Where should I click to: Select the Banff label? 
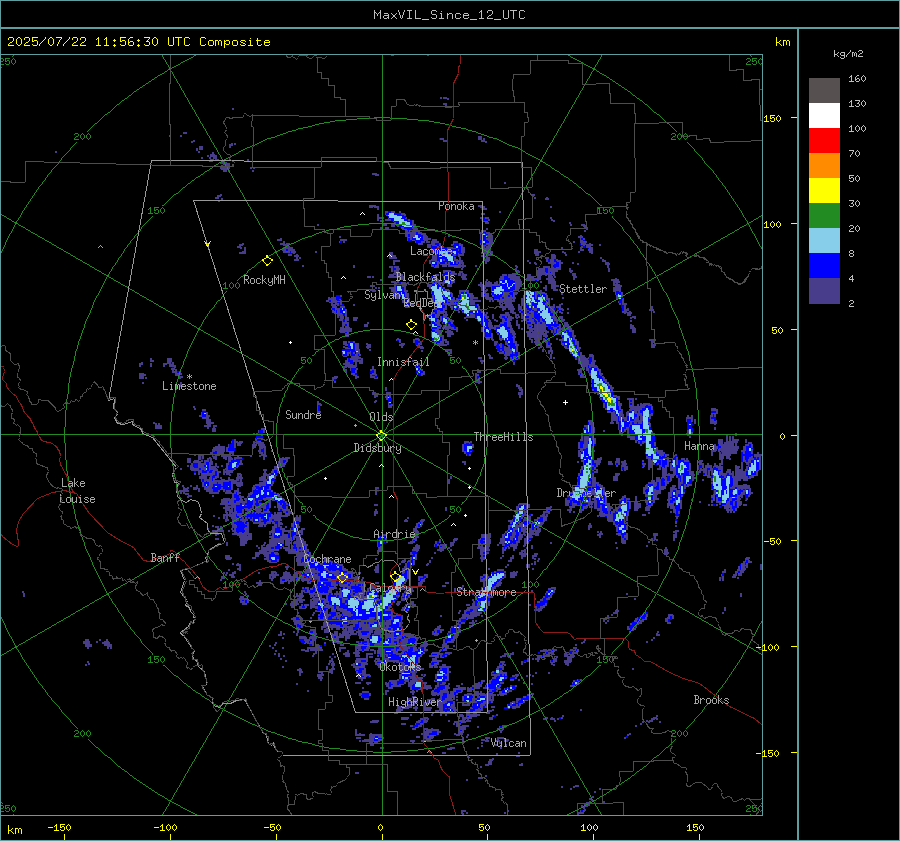pos(165,557)
